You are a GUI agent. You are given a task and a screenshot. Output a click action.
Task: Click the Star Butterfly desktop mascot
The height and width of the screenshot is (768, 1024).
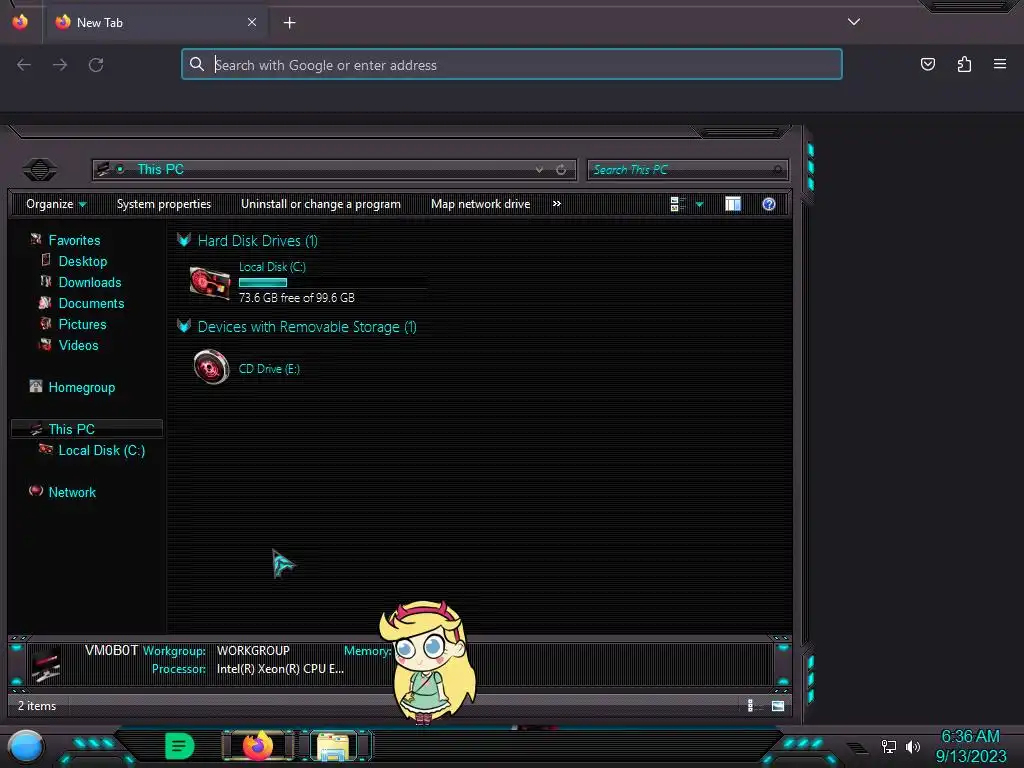(x=428, y=662)
